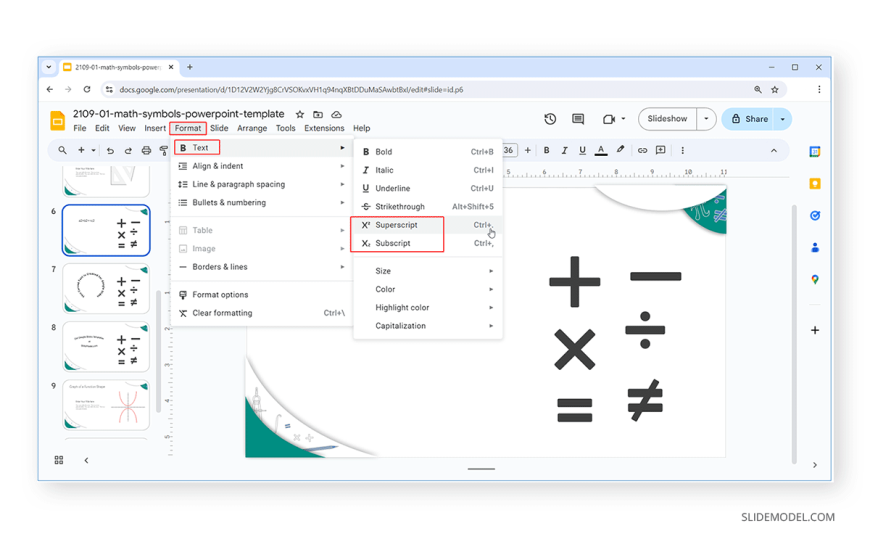Click the video call camera icon

pos(609,119)
